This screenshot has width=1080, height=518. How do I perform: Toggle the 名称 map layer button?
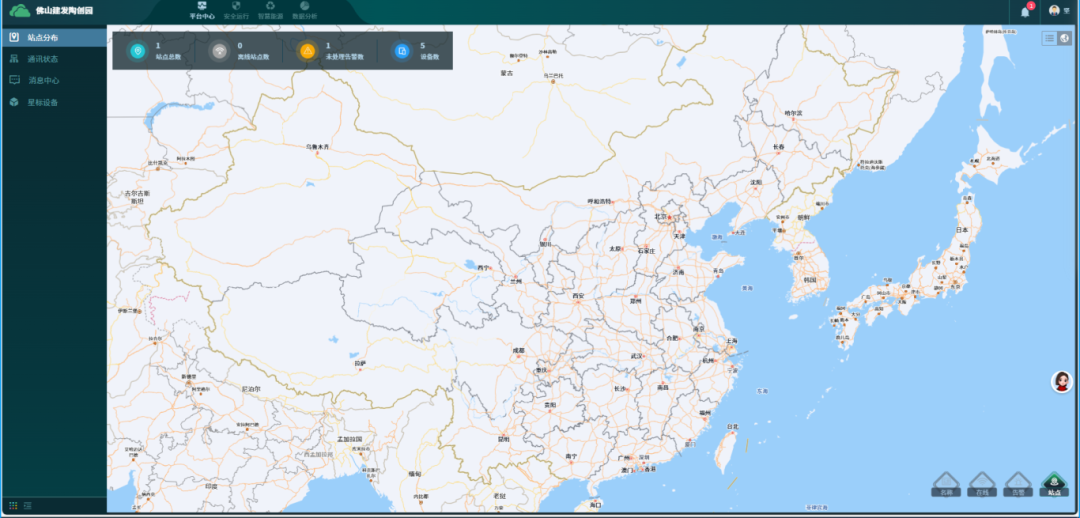946,485
